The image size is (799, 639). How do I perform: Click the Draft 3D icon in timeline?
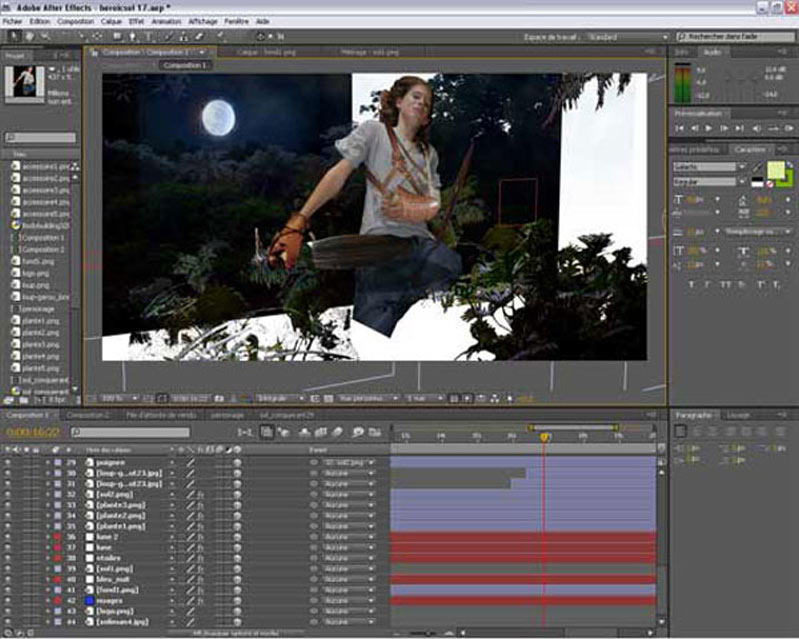[x=283, y=432]
